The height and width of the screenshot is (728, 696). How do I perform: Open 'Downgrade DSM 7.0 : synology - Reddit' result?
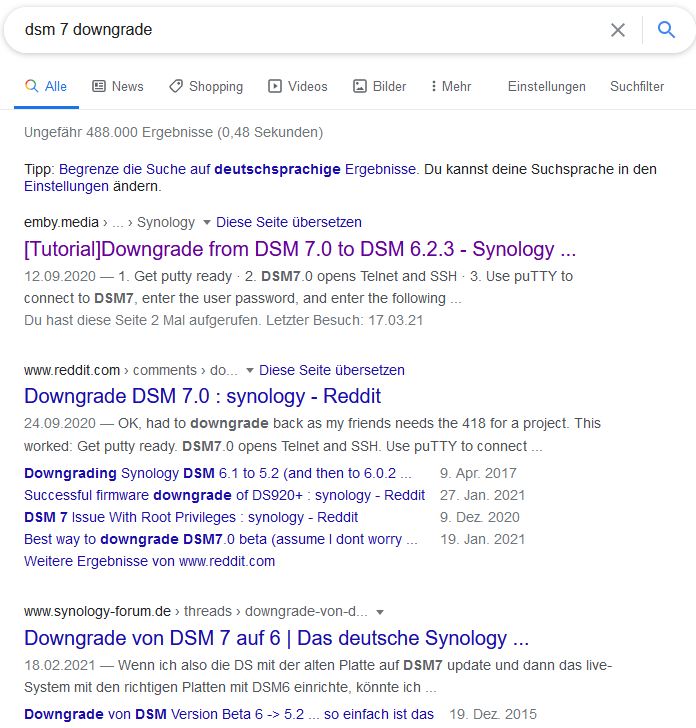pyautogui.click(x=202, y=396)
